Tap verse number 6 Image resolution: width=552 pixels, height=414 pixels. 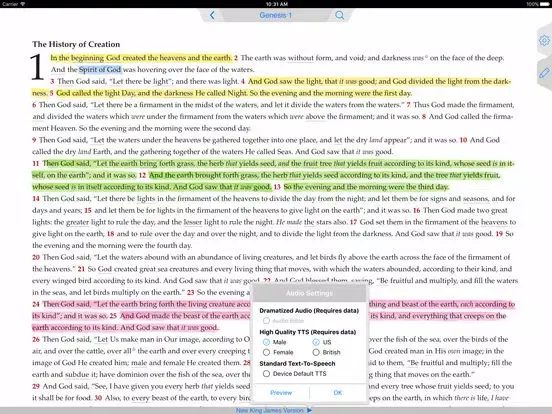(x=34, y=105)
